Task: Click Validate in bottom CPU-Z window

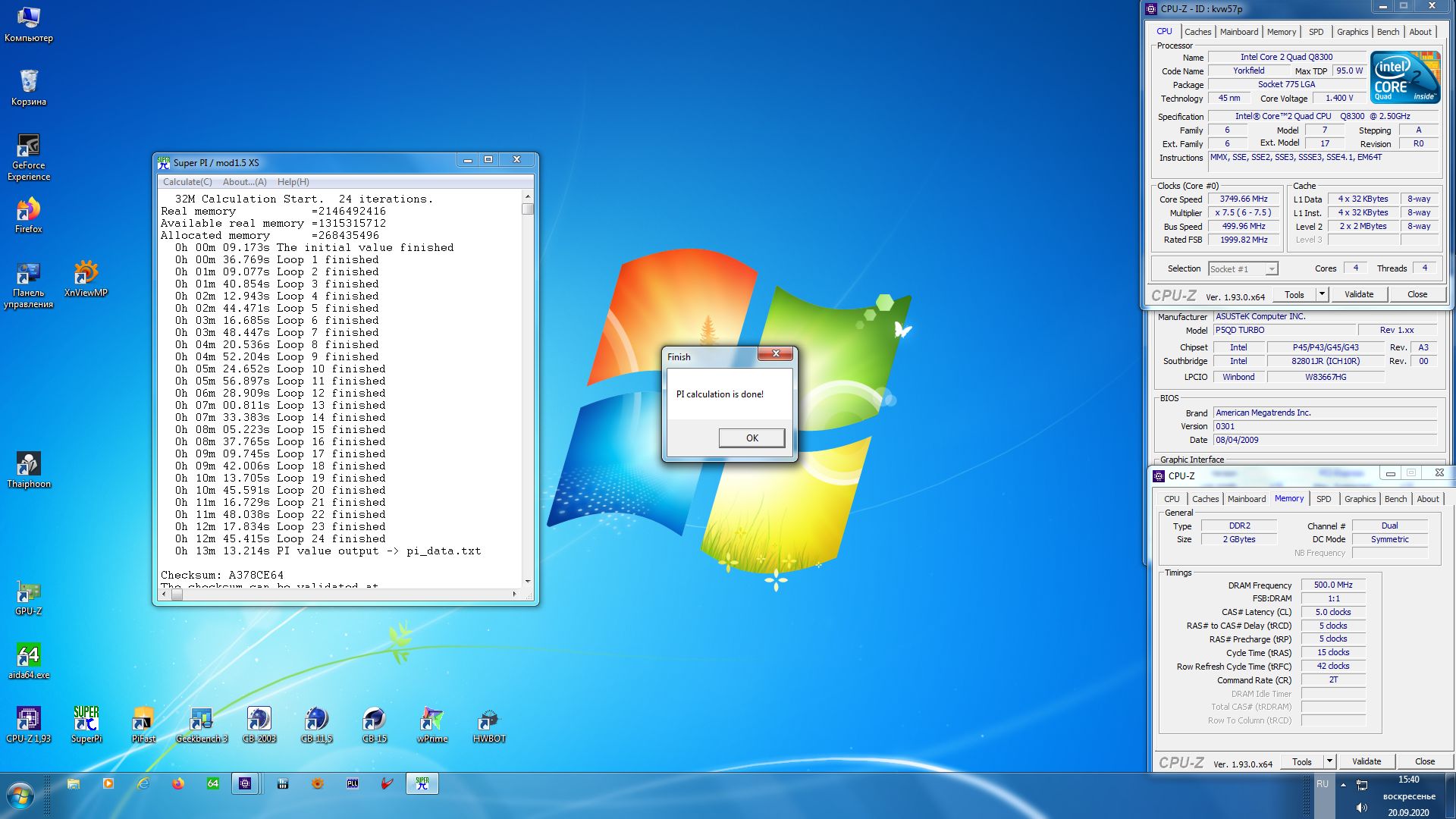Action: point(1367,761)
